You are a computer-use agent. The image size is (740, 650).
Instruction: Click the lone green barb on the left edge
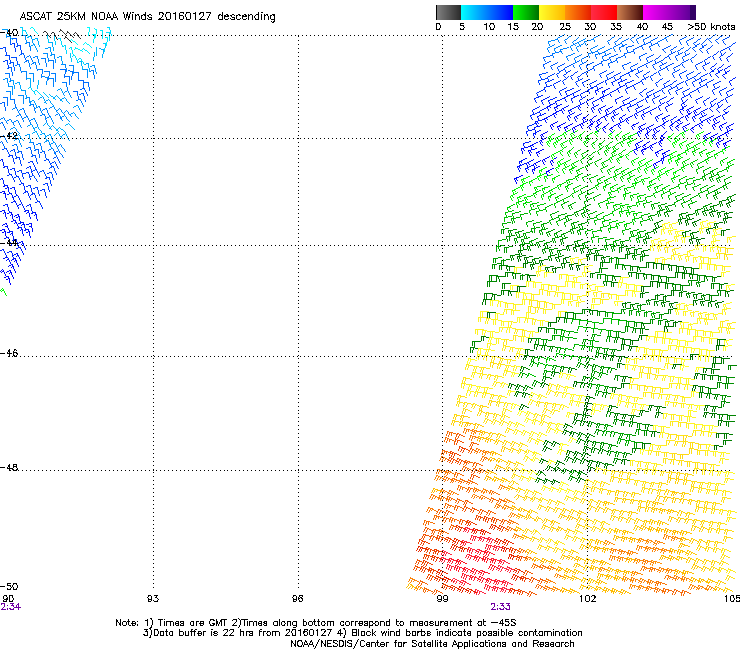click(x=4, y=292)
